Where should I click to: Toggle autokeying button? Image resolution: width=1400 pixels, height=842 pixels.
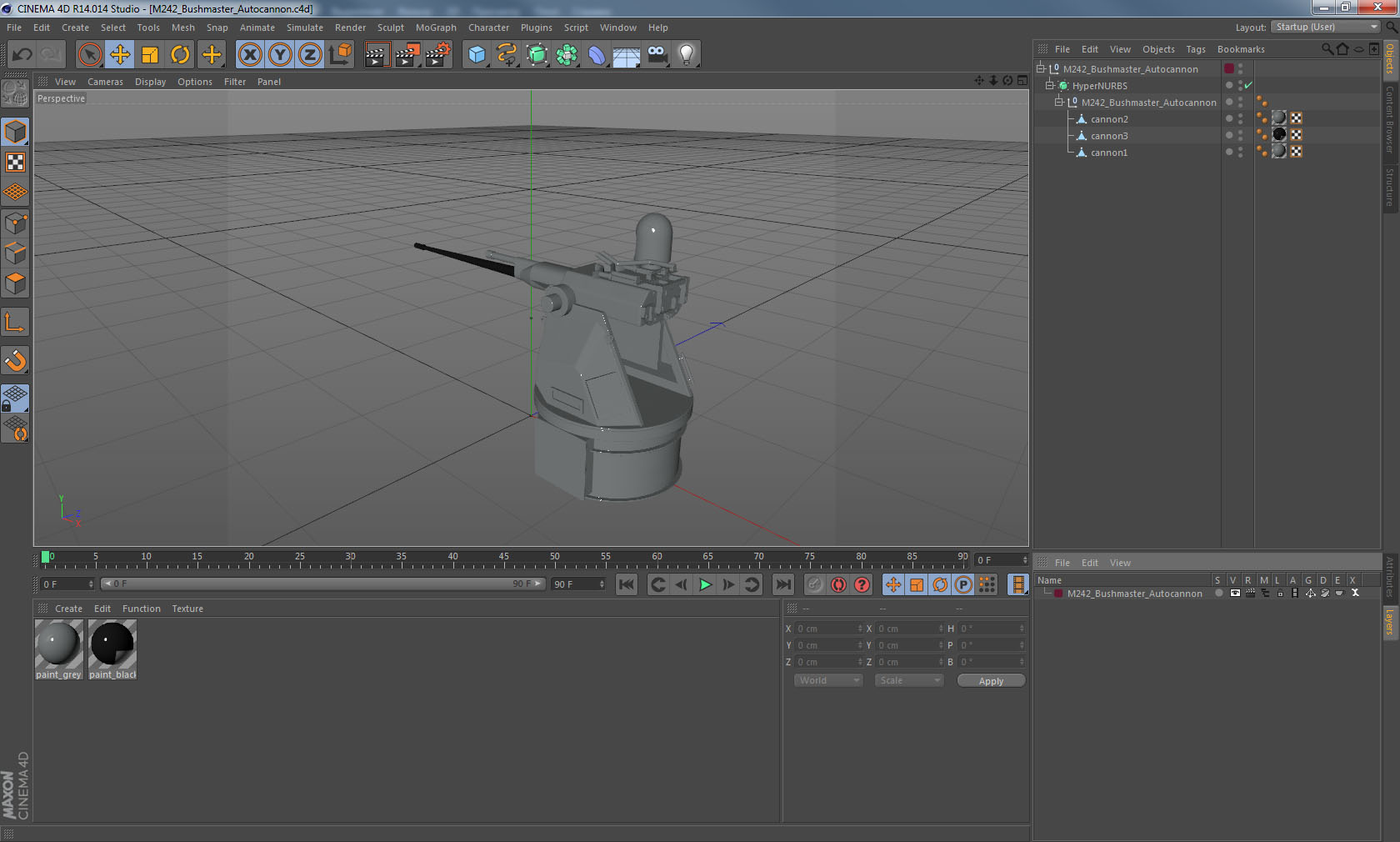coord(838,584)
